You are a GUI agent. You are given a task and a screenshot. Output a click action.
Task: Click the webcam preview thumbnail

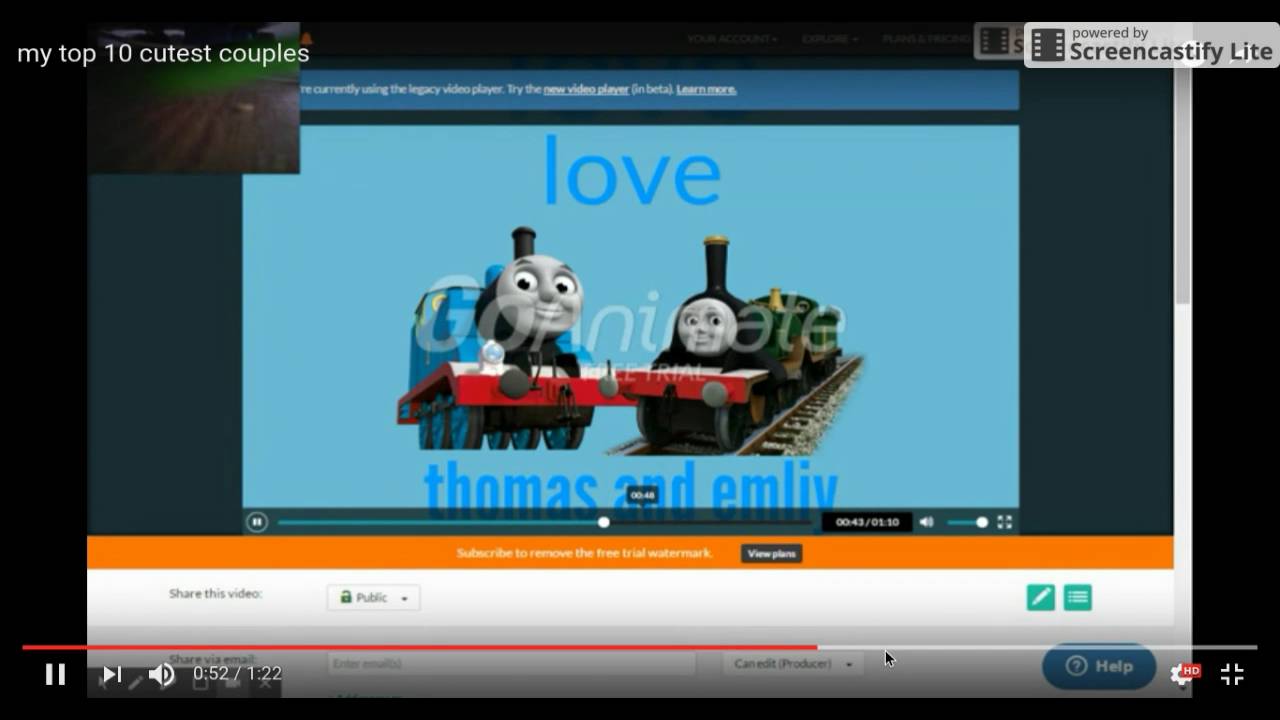pos(193,98)
